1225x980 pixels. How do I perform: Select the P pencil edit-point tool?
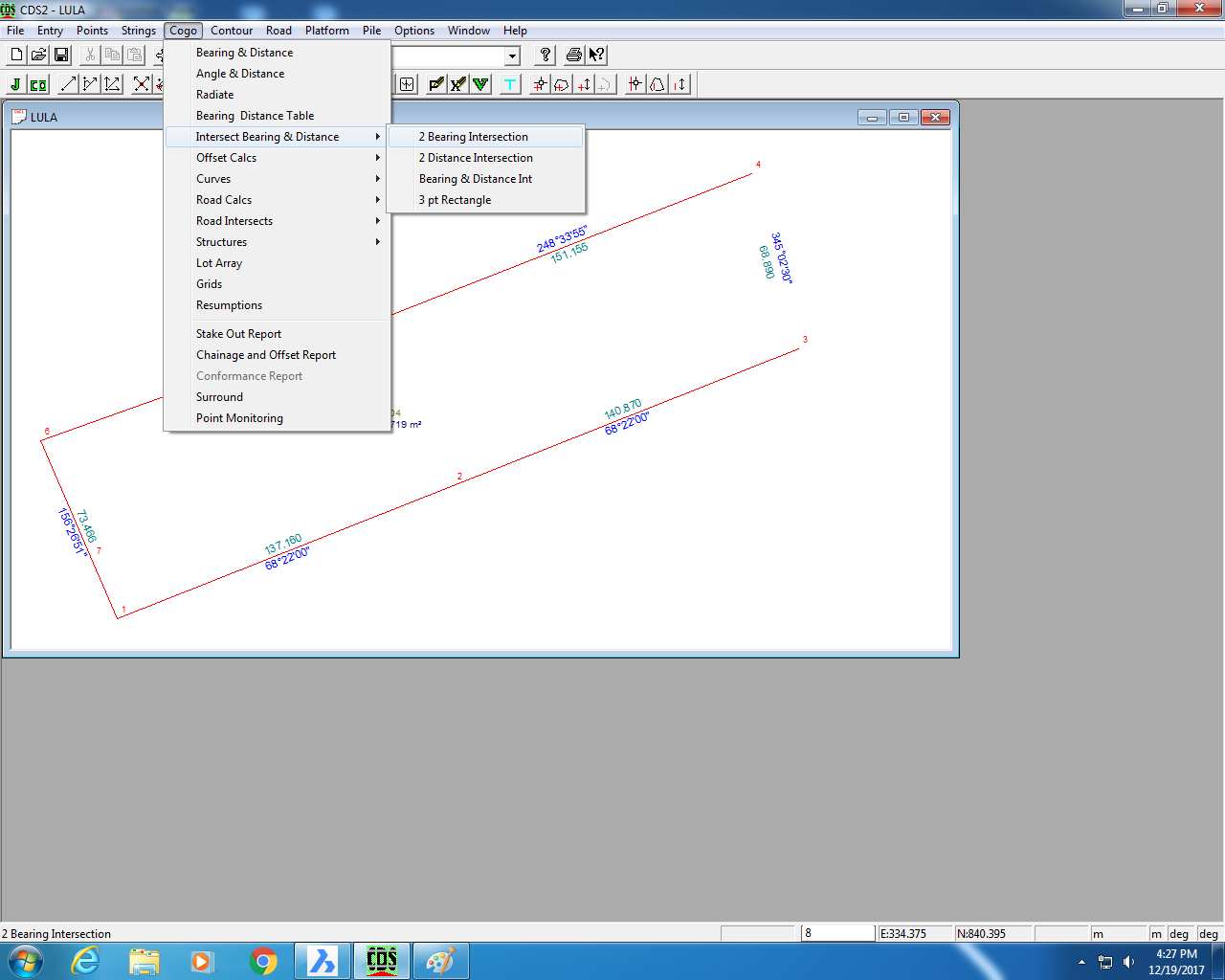click(x=435, y=83)
